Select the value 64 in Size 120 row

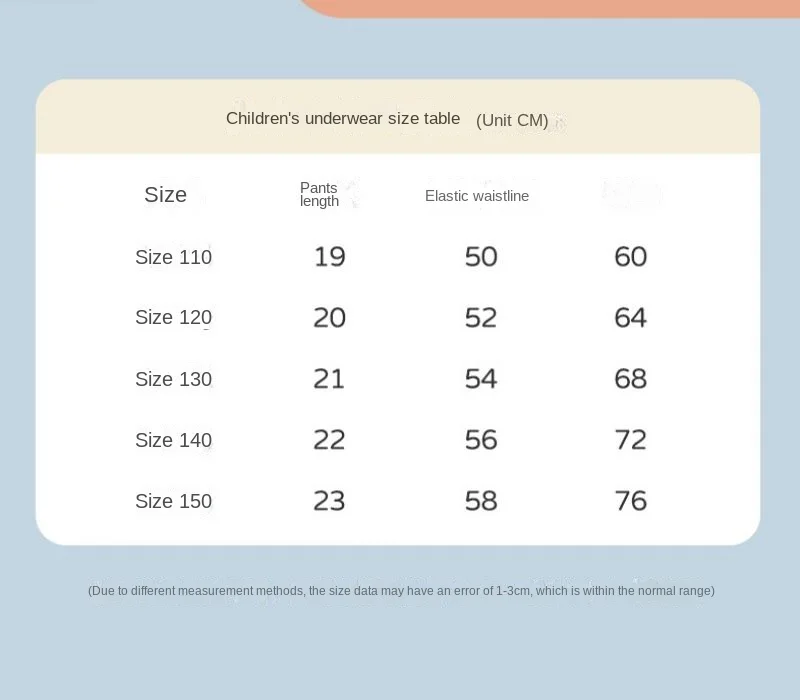[x=631, y=318]
